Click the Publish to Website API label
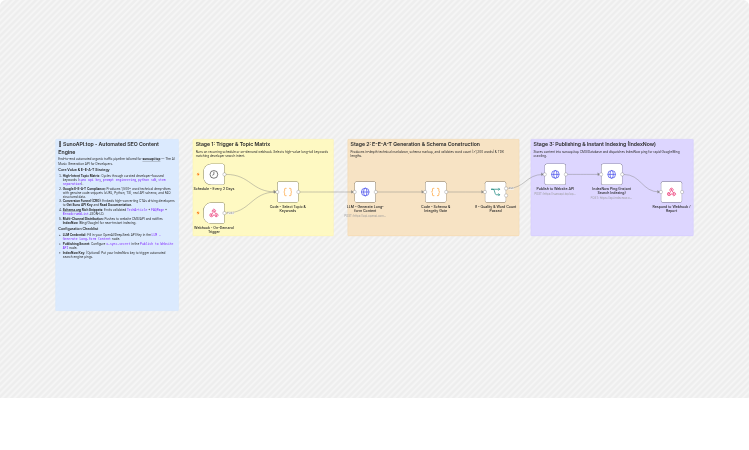The image size is (749, 450). point(555,189)
